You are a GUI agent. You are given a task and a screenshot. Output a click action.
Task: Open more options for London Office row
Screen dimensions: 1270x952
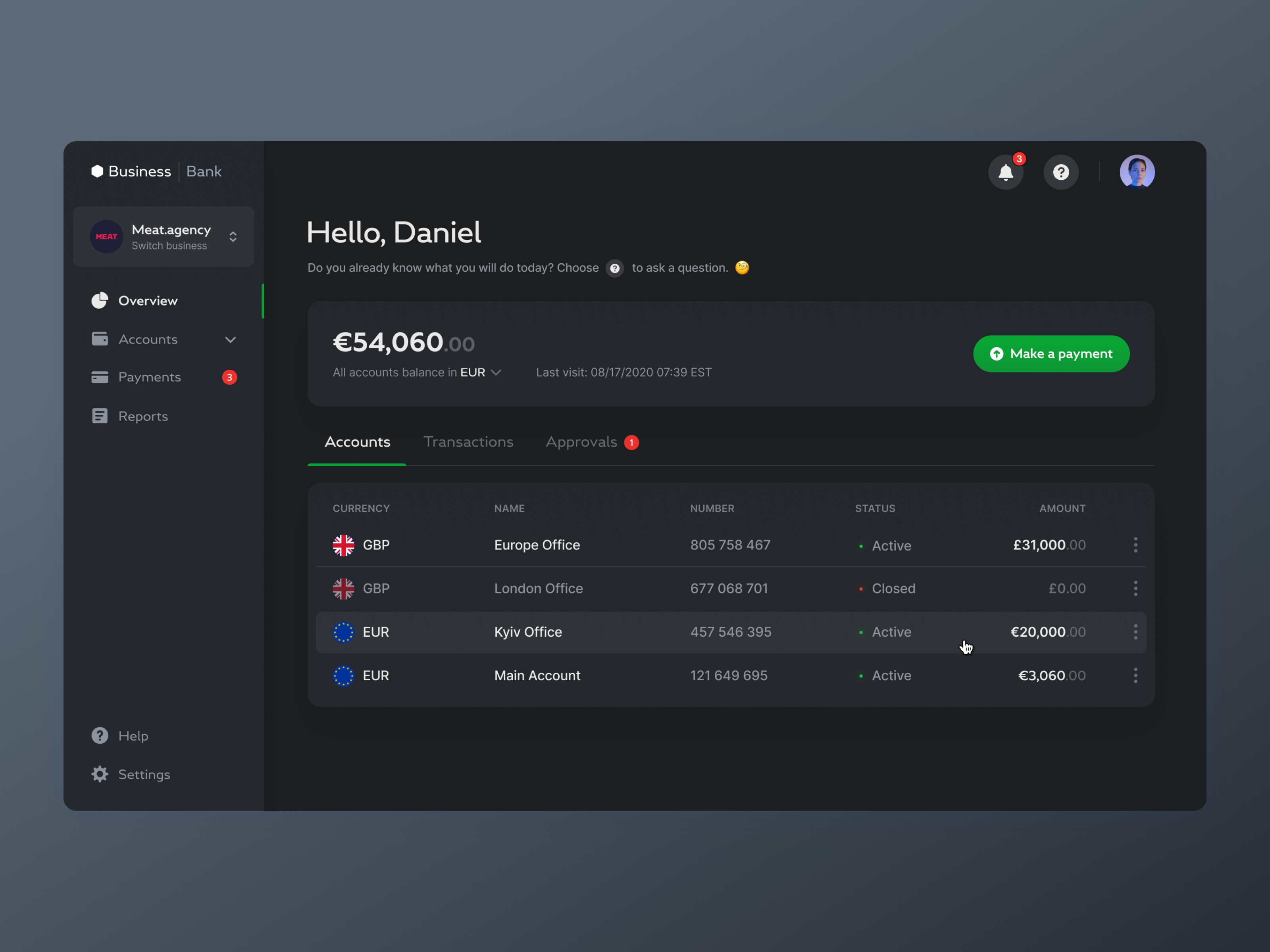point(1135,588)
